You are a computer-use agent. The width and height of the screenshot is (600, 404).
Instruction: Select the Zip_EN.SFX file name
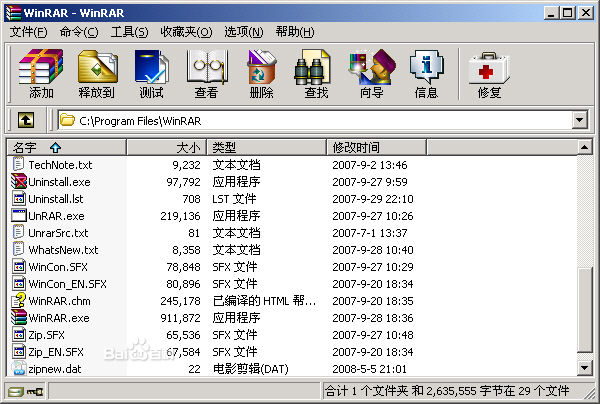(x=56, y=352)
